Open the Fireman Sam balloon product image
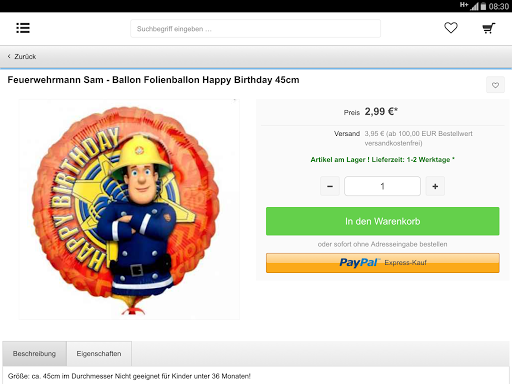Screen dimensions: 512x384 pos(129,209)
